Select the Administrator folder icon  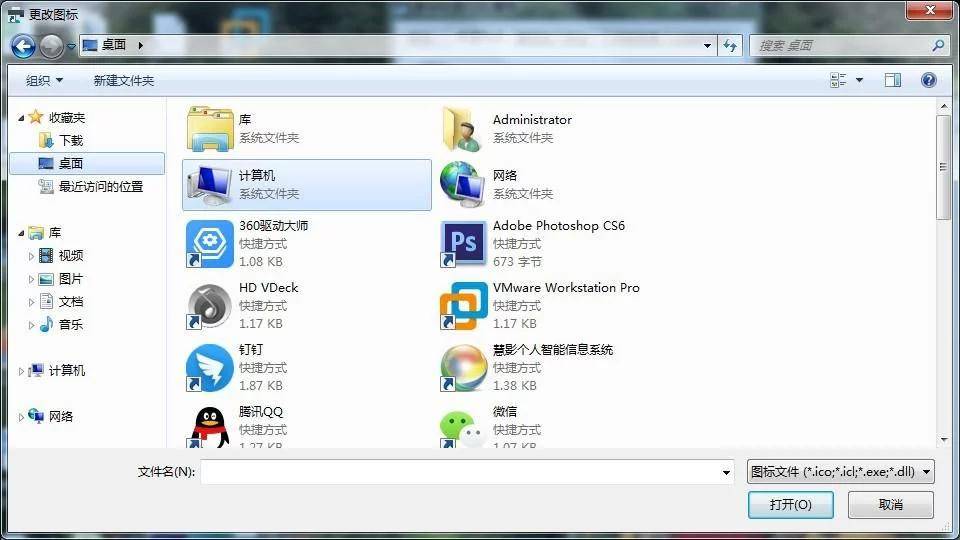462,129
